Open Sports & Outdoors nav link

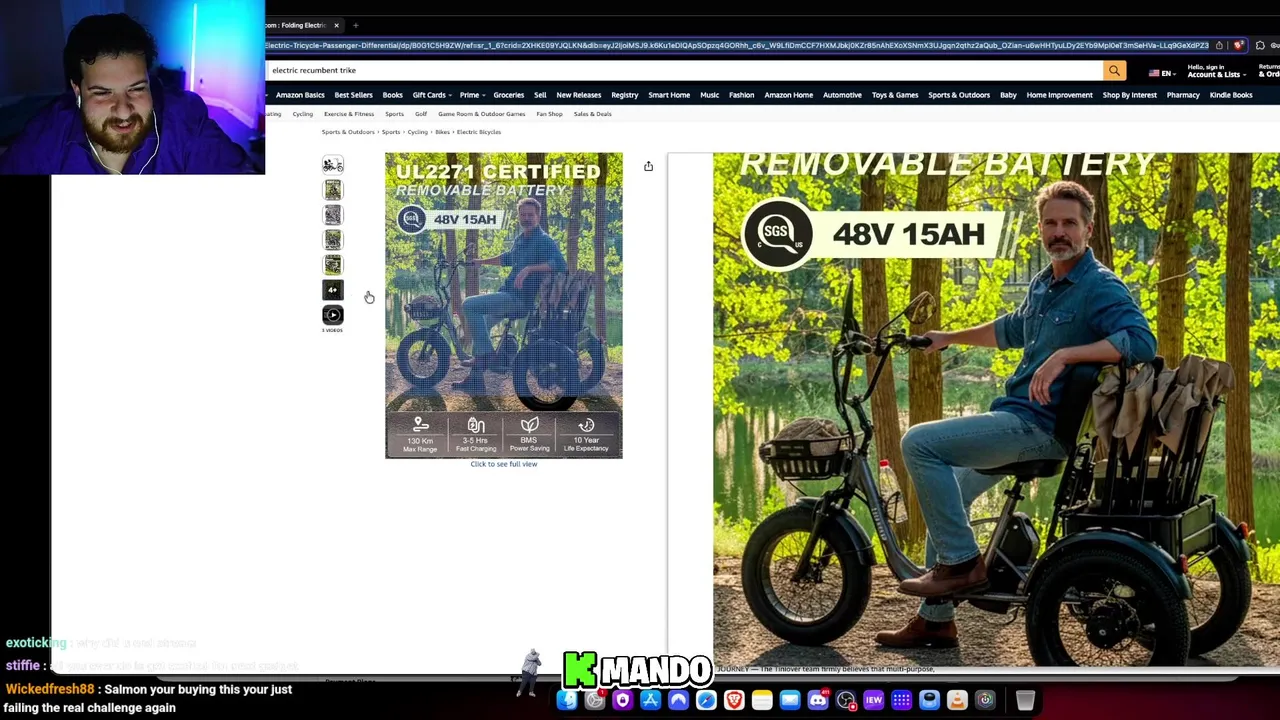tap(958, 95)
